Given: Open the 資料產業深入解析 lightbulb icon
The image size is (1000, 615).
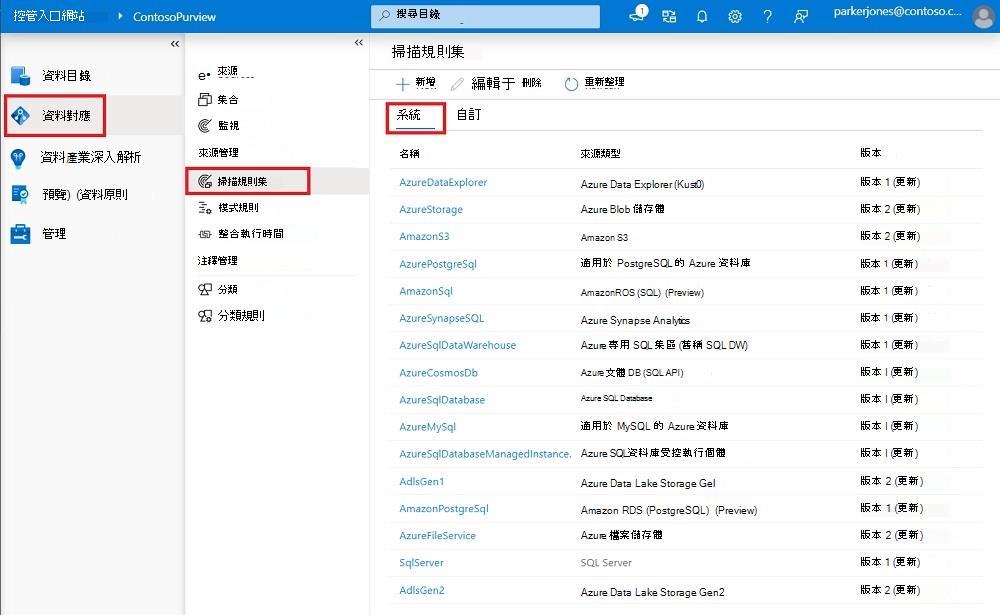Looking at the screenshot, I should tap(18, 158).
